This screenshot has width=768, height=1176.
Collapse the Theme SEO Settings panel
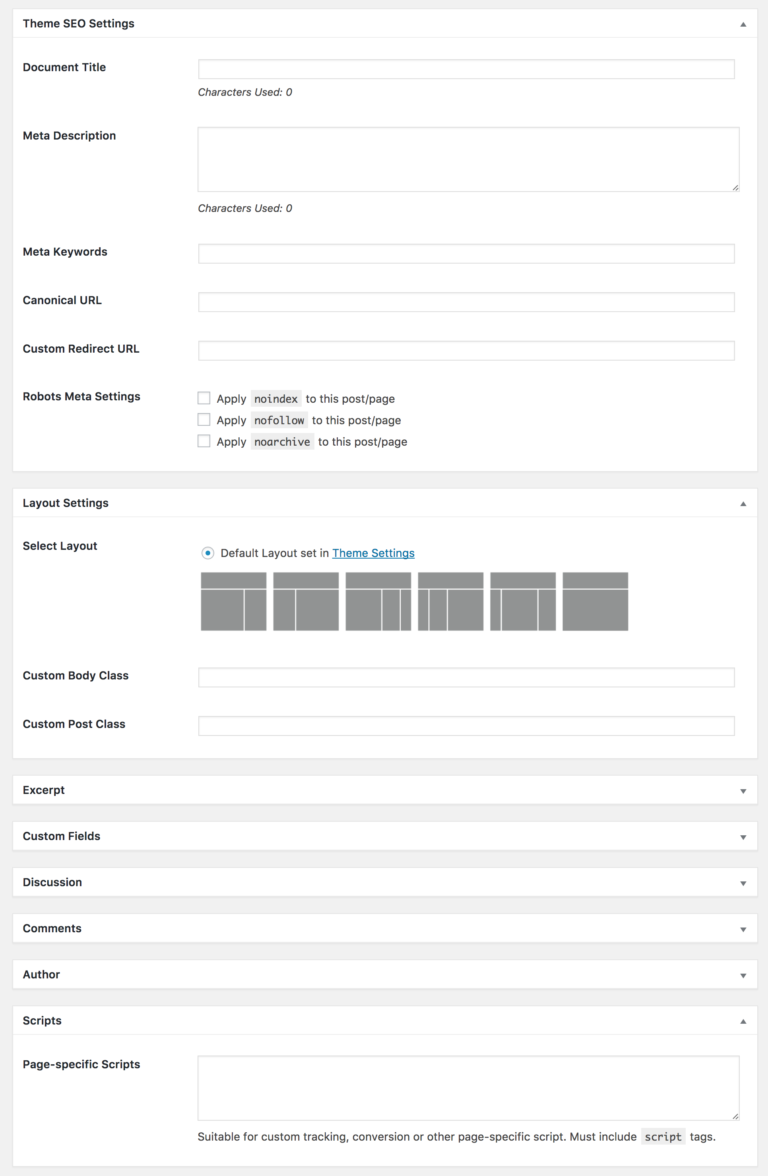(743, 24)
